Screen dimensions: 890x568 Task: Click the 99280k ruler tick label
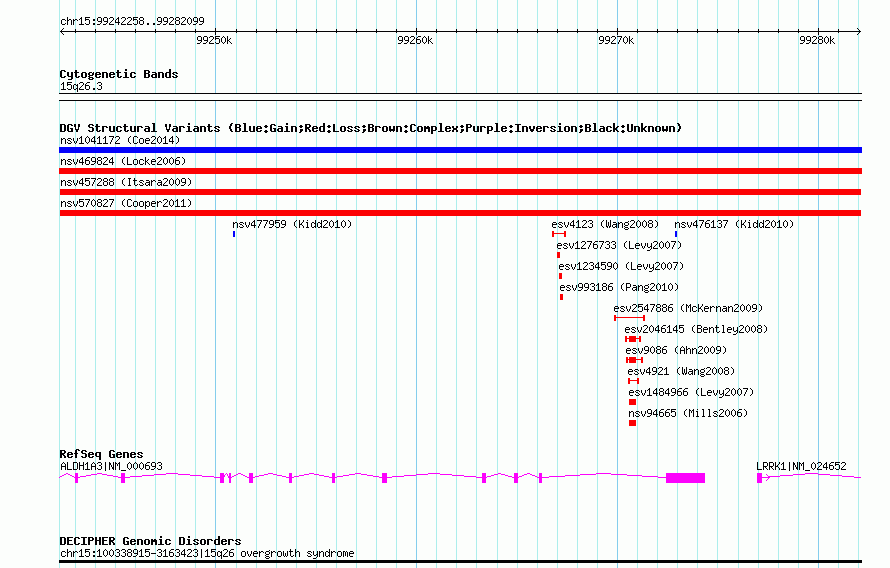click(x=817, y=40)
